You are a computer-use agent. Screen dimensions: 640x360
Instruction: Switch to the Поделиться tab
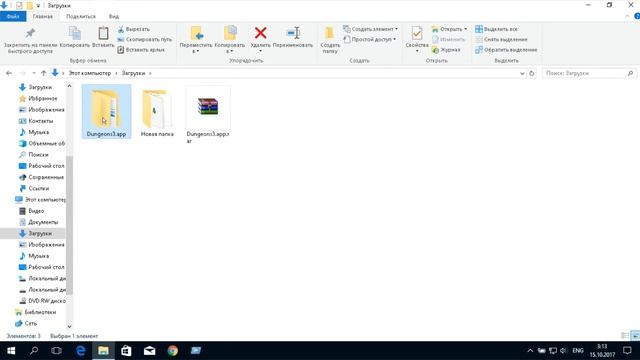[81, 16]
